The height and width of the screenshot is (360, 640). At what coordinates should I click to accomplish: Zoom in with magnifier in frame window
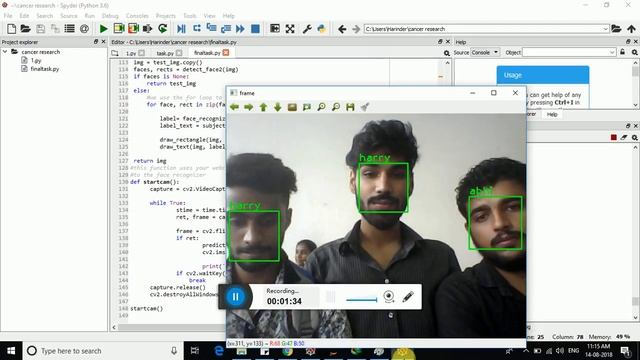(322, 107)
